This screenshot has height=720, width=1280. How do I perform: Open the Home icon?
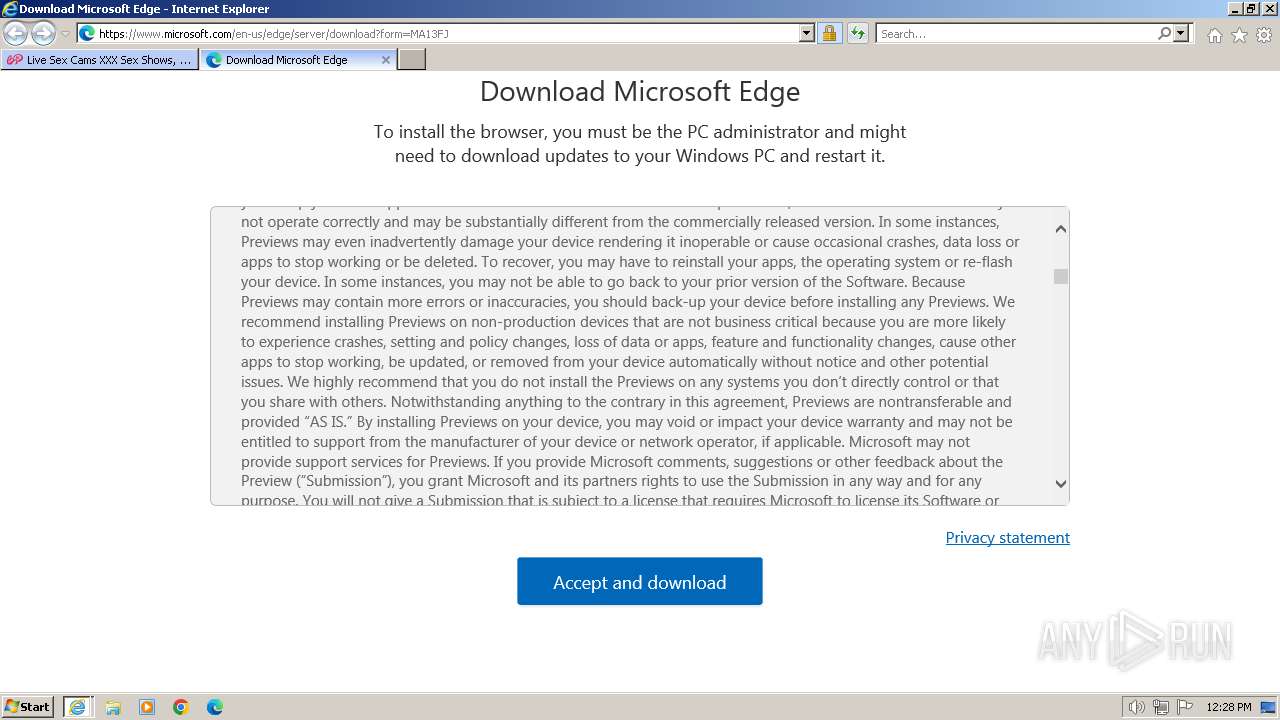click(x=1214, y=35)
